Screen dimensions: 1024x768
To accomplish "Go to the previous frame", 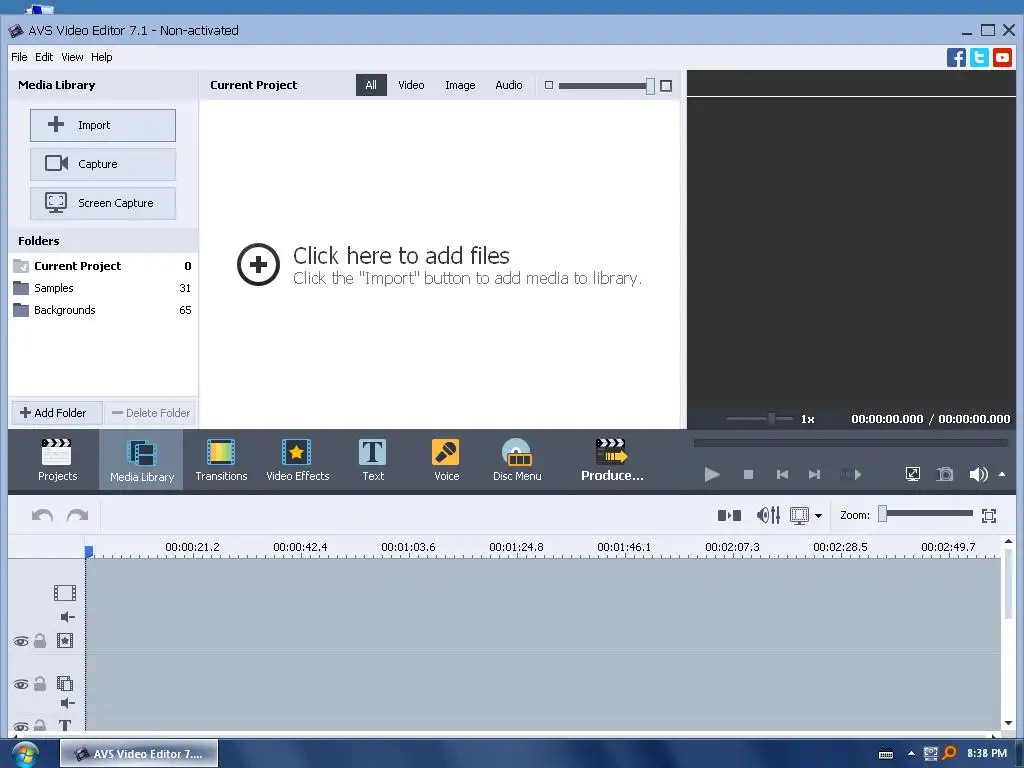I will coord(782,474).
